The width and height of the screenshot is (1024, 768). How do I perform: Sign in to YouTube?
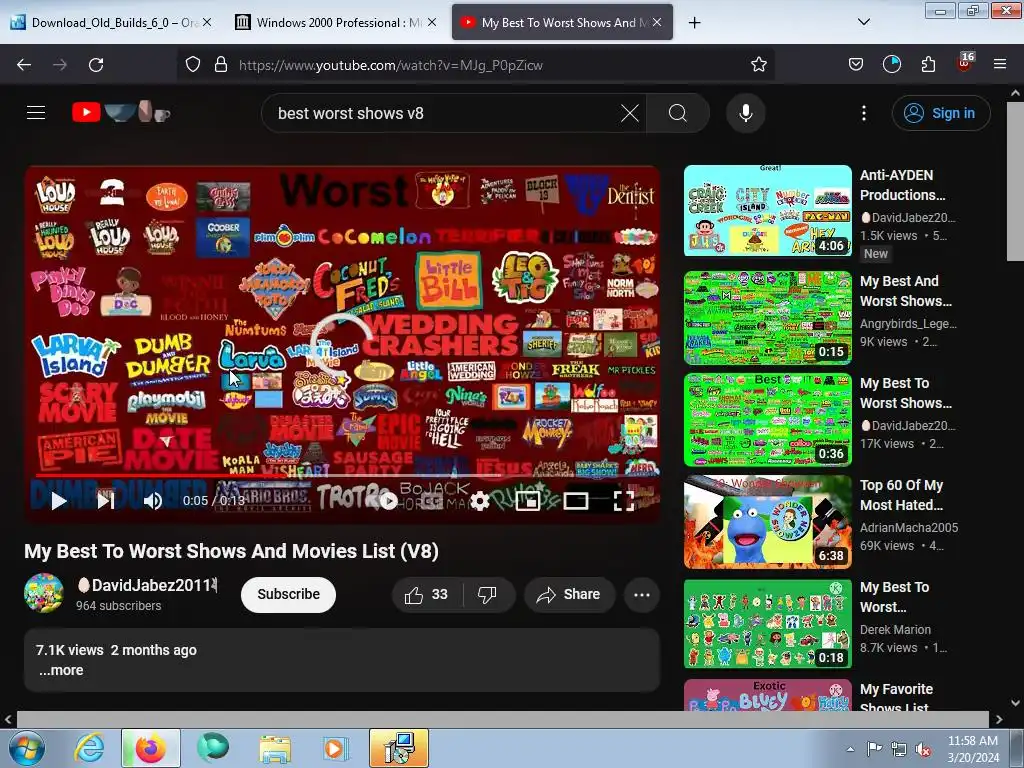point(940,113)
